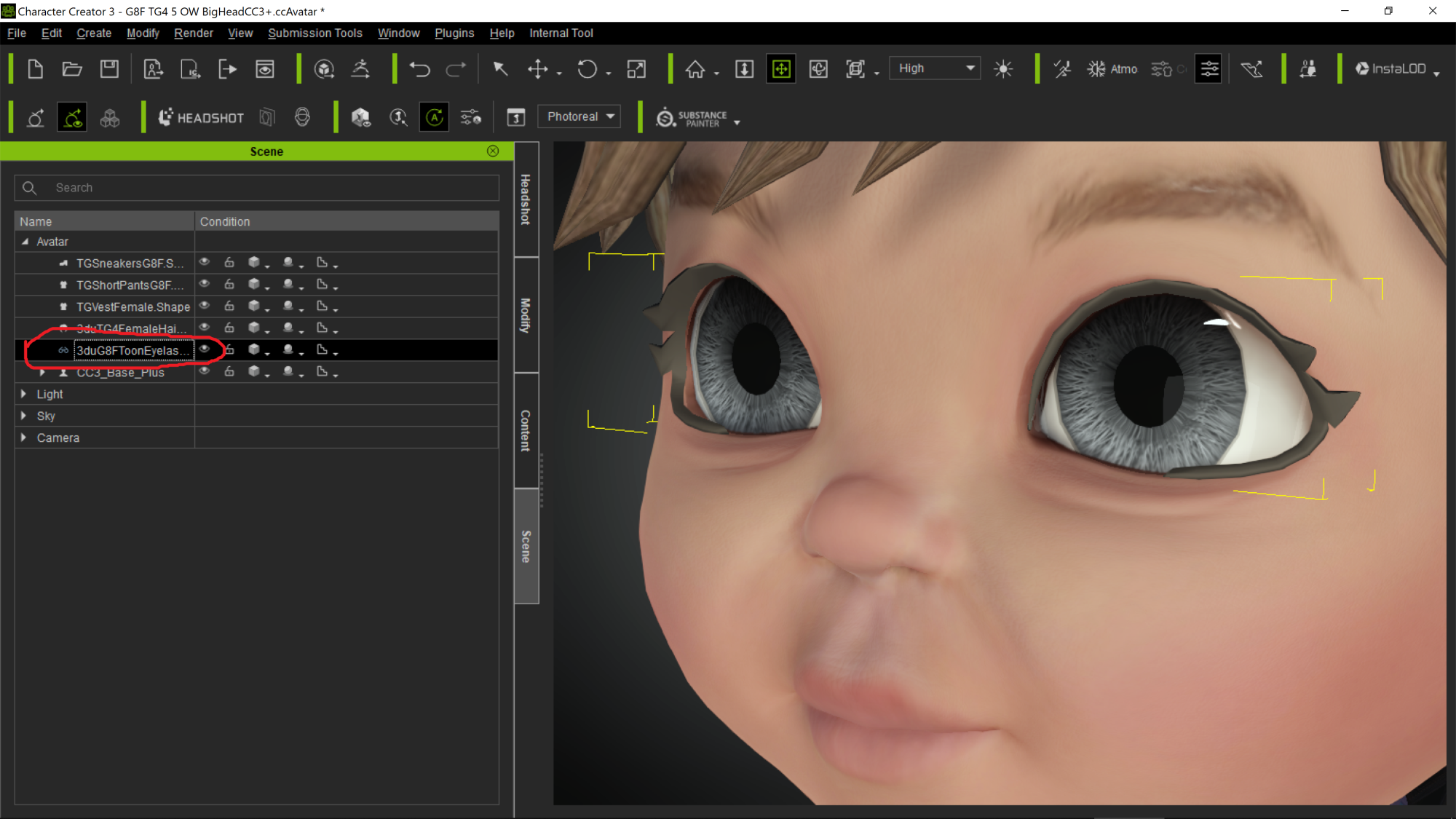
Task: Choose the Scale tool
Action: 636,69
